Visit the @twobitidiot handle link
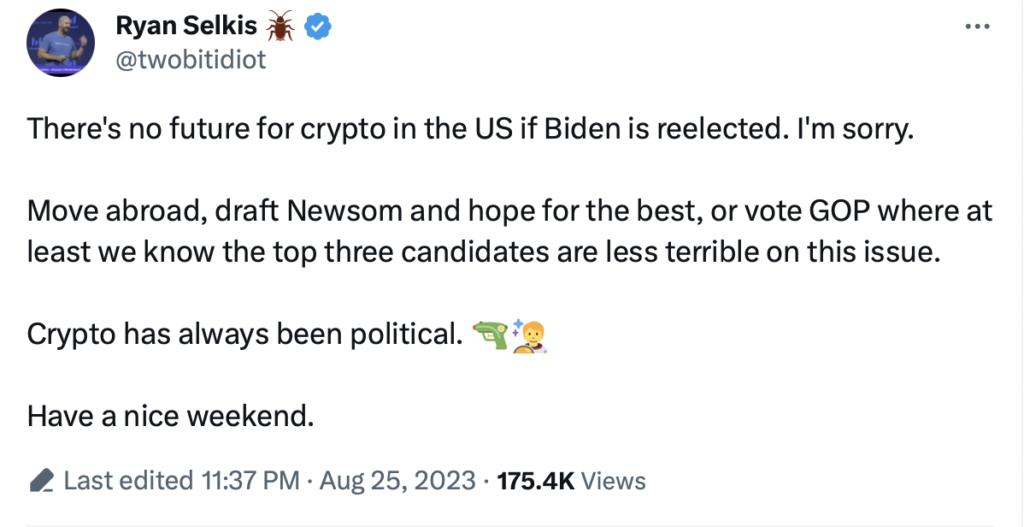 click(192, 59)
